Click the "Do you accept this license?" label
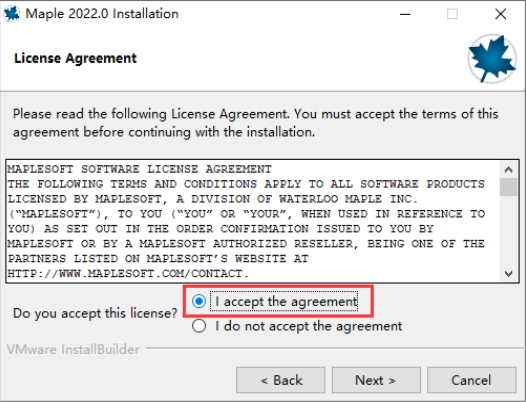This screenshot has width=526, height=402. coord(95,313)
